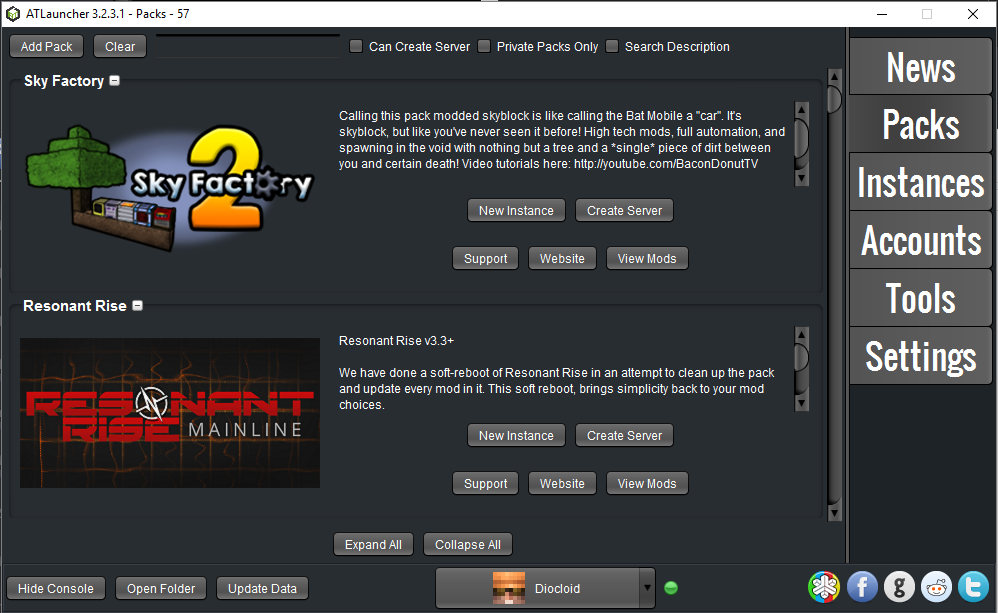
Task: Click the main pack list scrollbar
Action: pos(834,300)
